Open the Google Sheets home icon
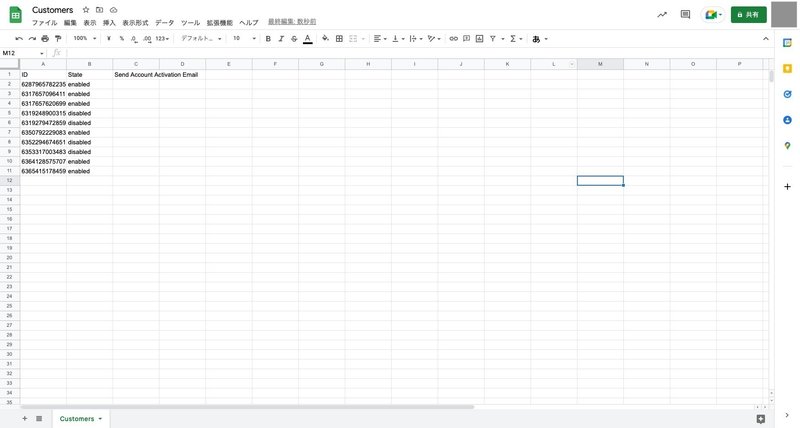 coord(15,15)
